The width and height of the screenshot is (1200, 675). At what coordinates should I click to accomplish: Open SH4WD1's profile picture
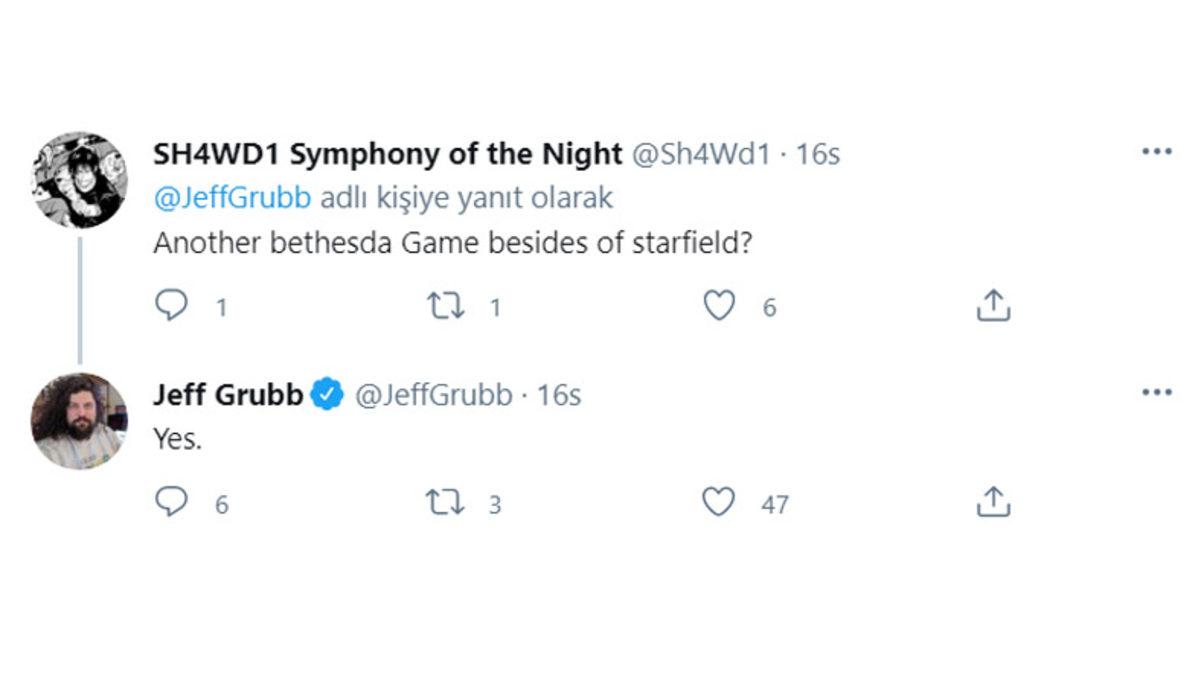tap(80, 179)
